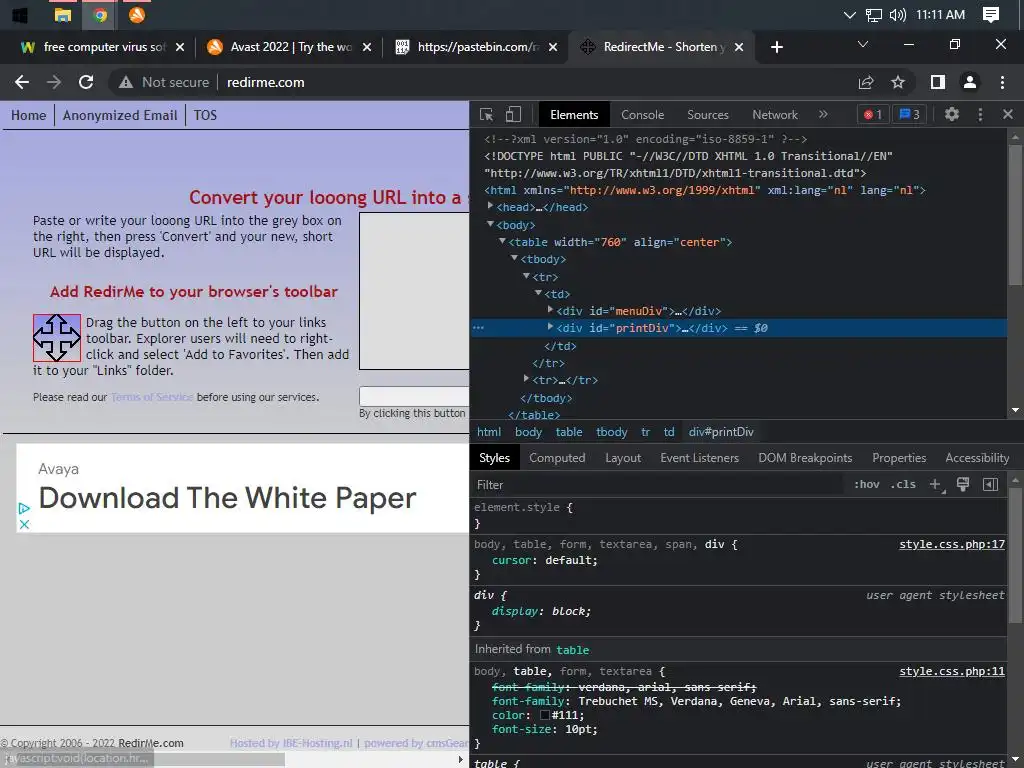Viewport: 1024px width, 768px height.
Task: Open the selected node's ellipsis actions
Action: (478, 328)
